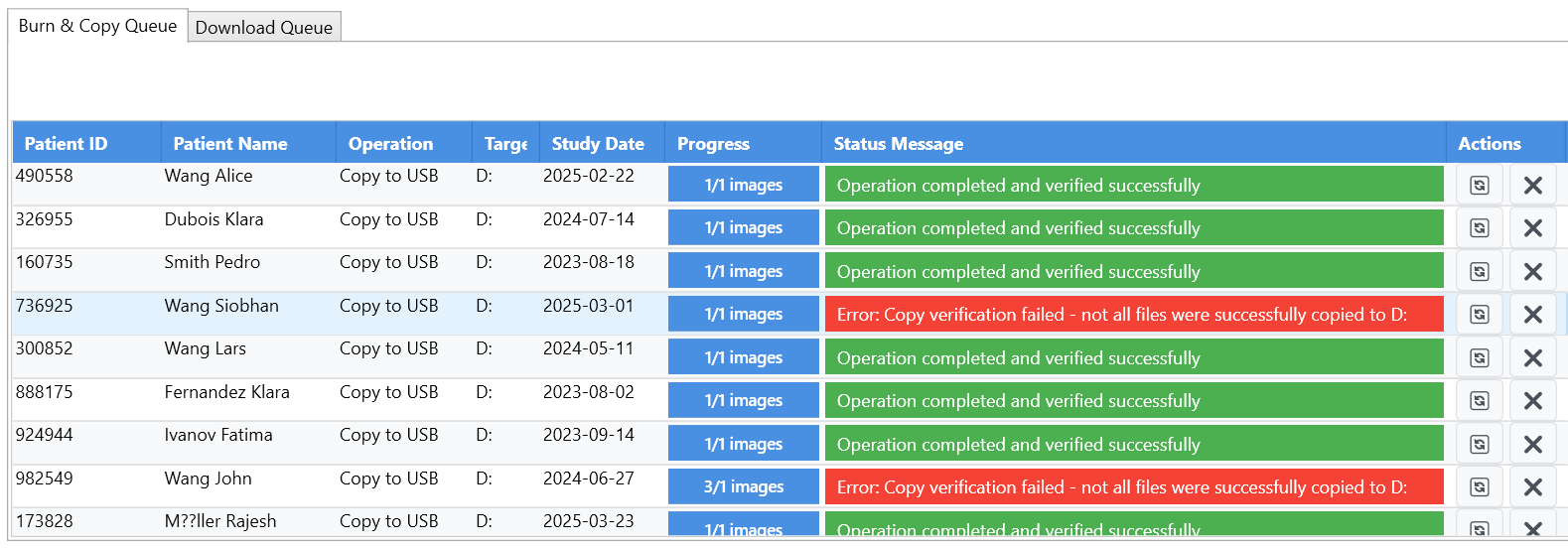1568x548 pixels.
Task: Select patient ID 160735
Action: (45, 262)
